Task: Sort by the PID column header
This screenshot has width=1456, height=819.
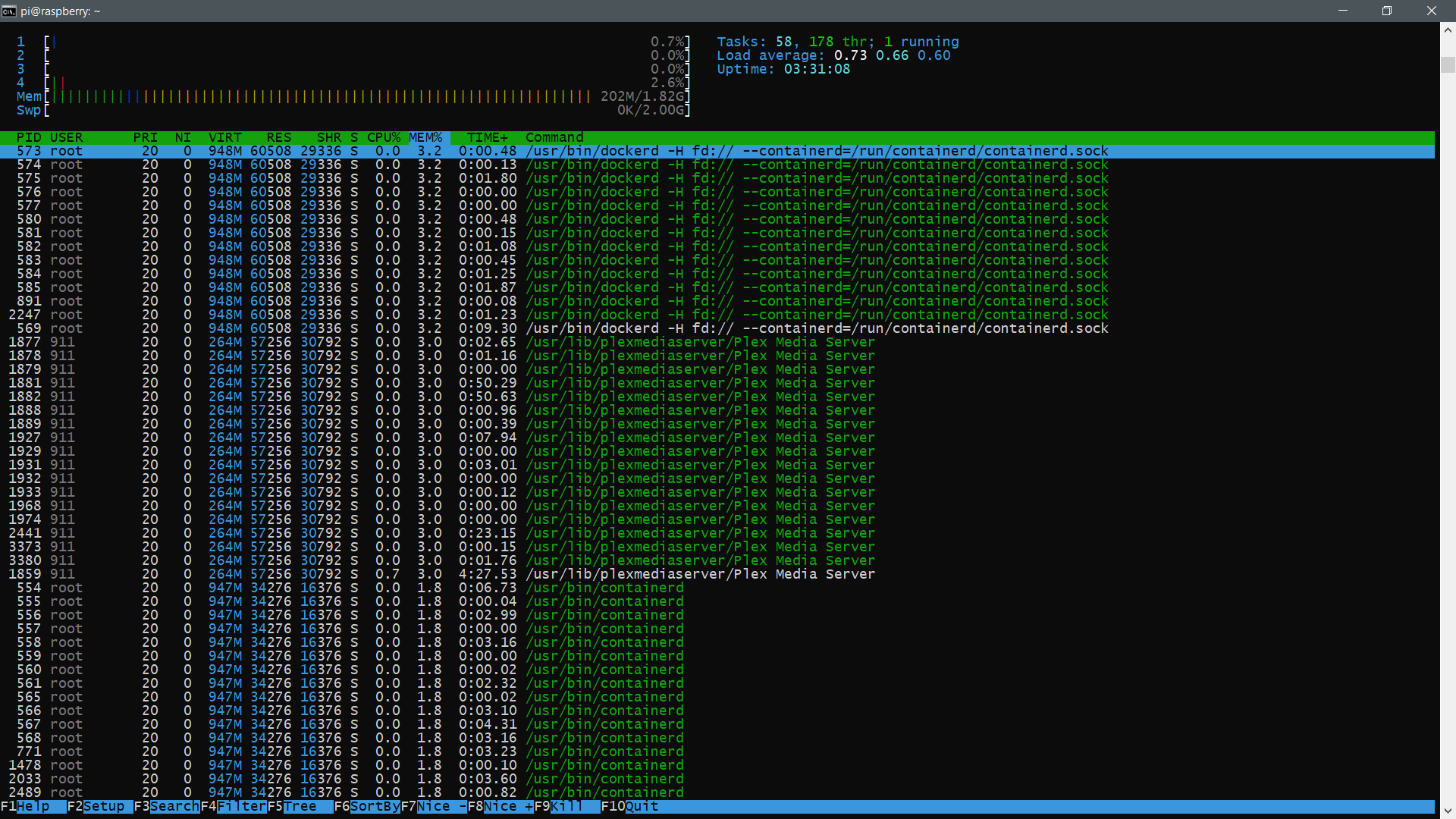Action: [29, 137]
